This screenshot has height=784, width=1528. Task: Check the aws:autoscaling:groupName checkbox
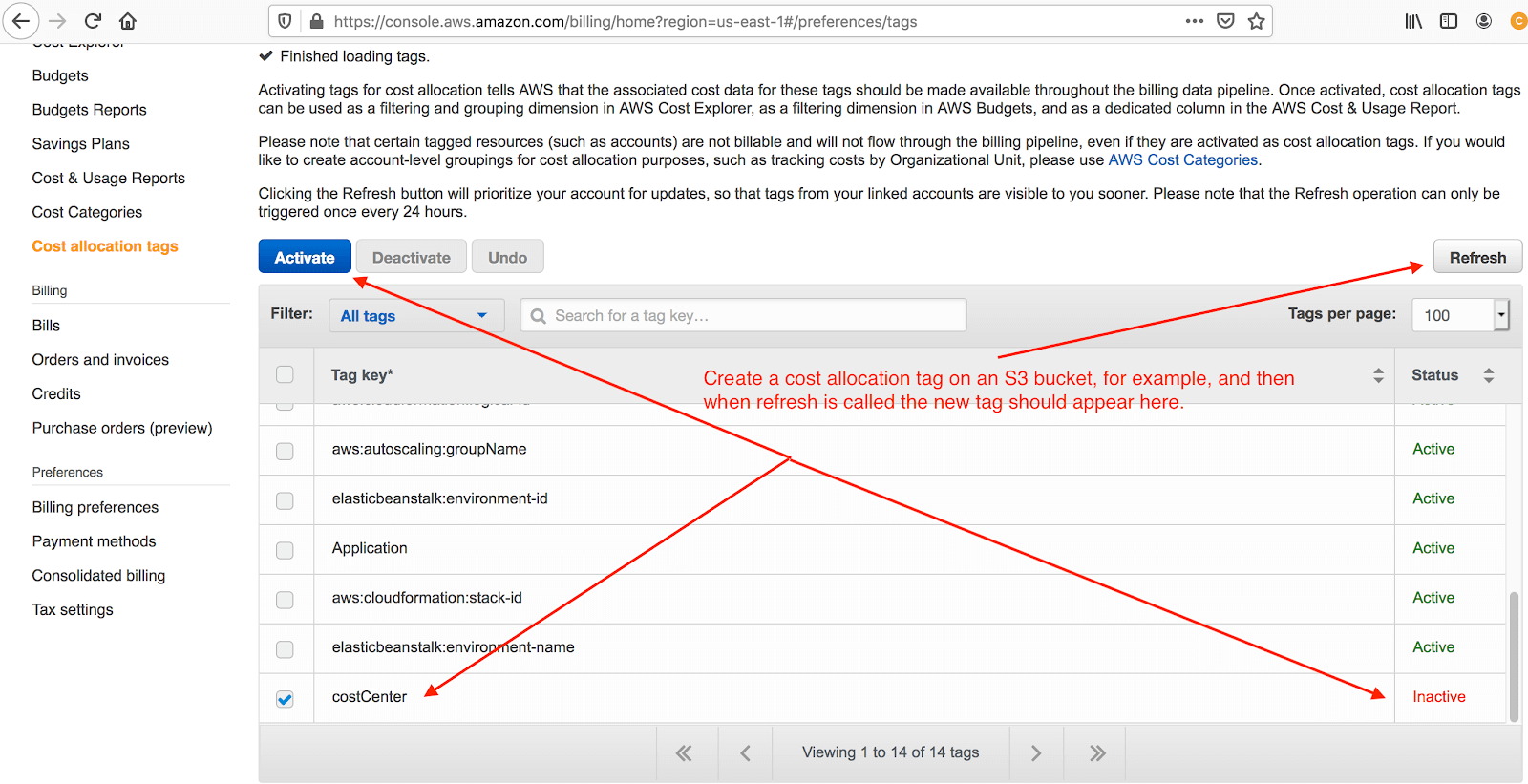285,451
